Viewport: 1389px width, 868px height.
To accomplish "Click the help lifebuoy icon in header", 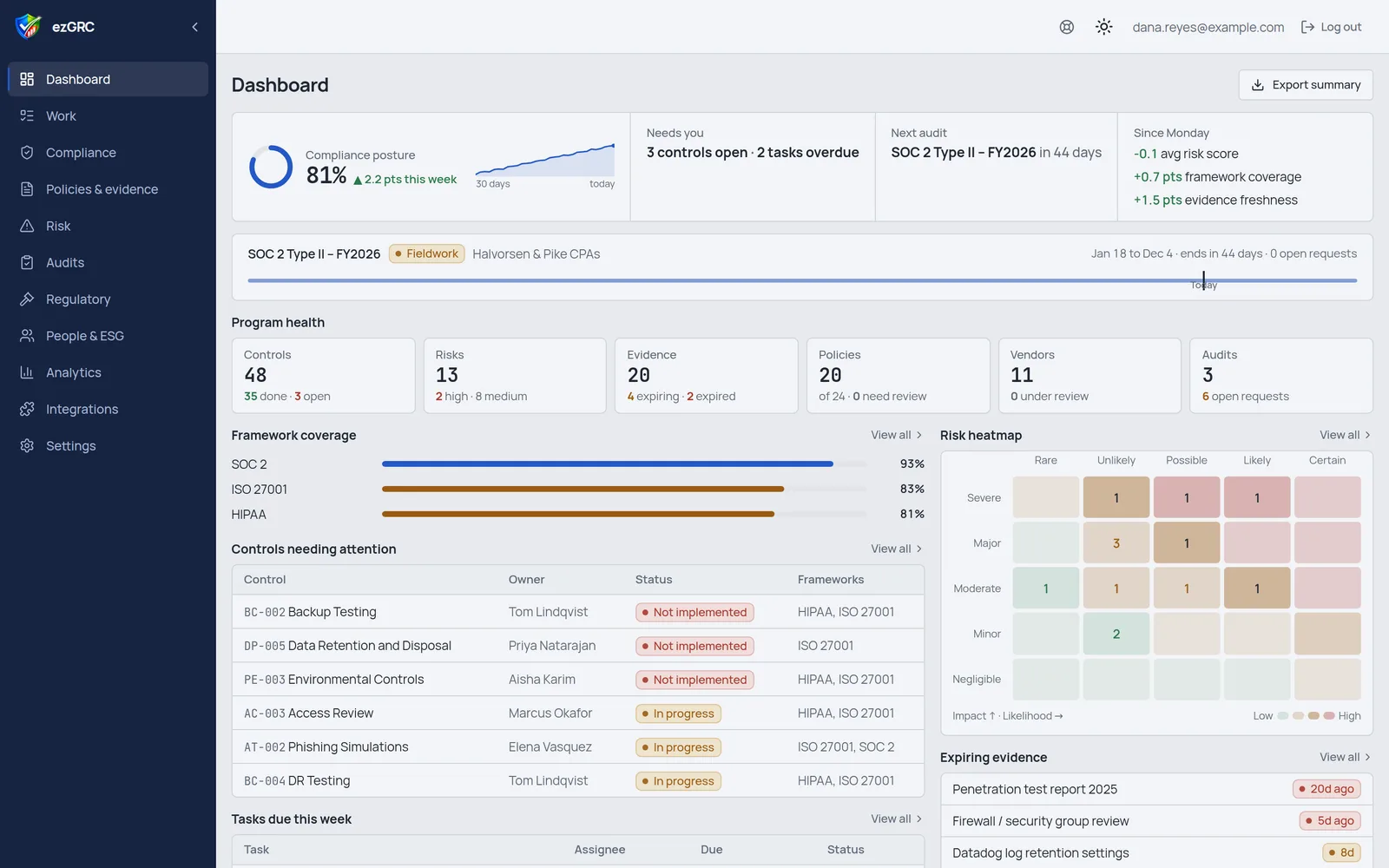I will pyautogui.click(x=1067, y=27).
